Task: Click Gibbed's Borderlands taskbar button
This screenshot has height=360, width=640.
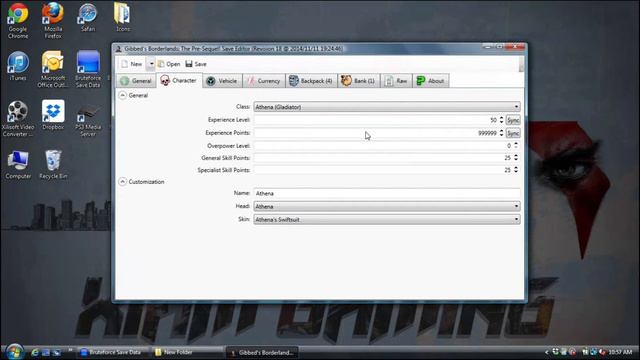Action: coord(261,352)
